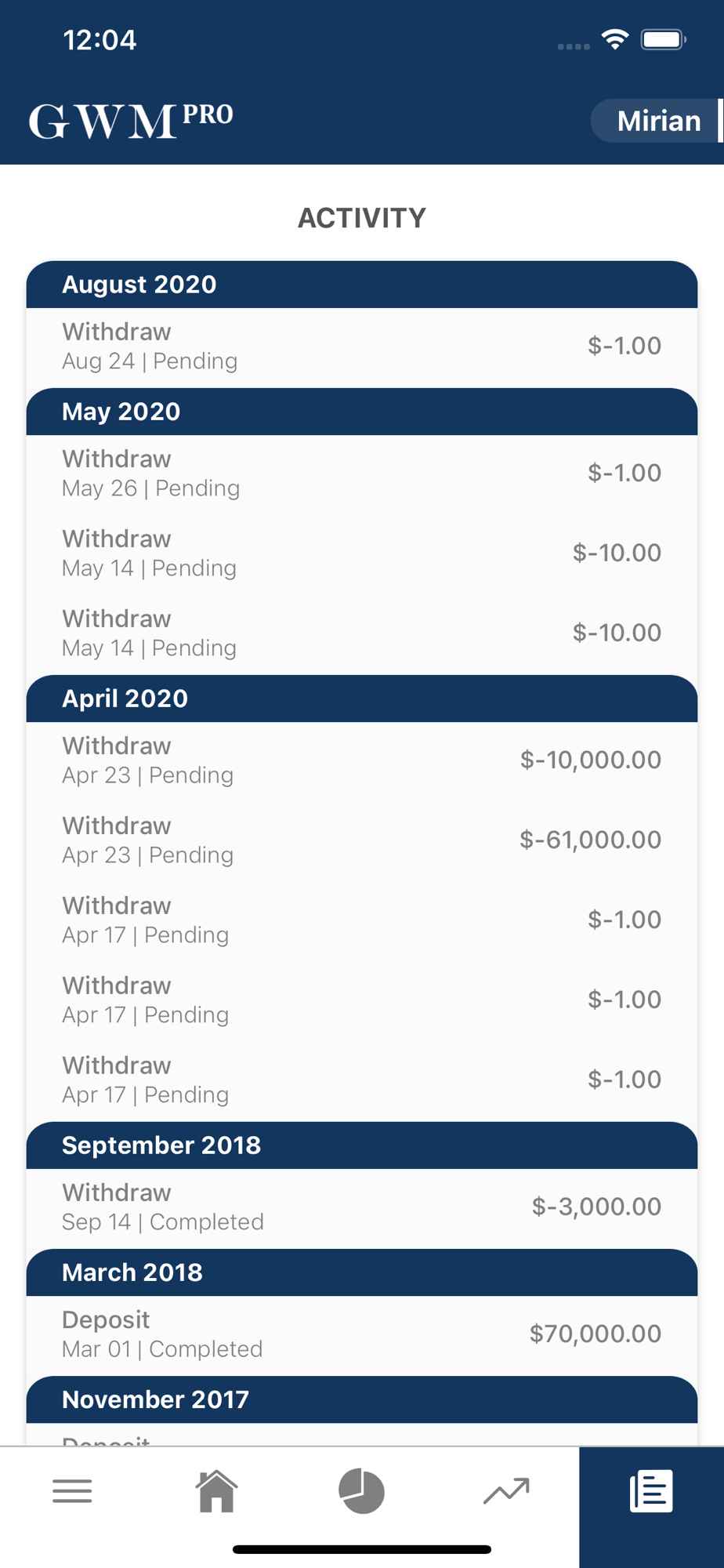
Task: Open the Aug 24 pending withdrawal
Action: point(361,347)
